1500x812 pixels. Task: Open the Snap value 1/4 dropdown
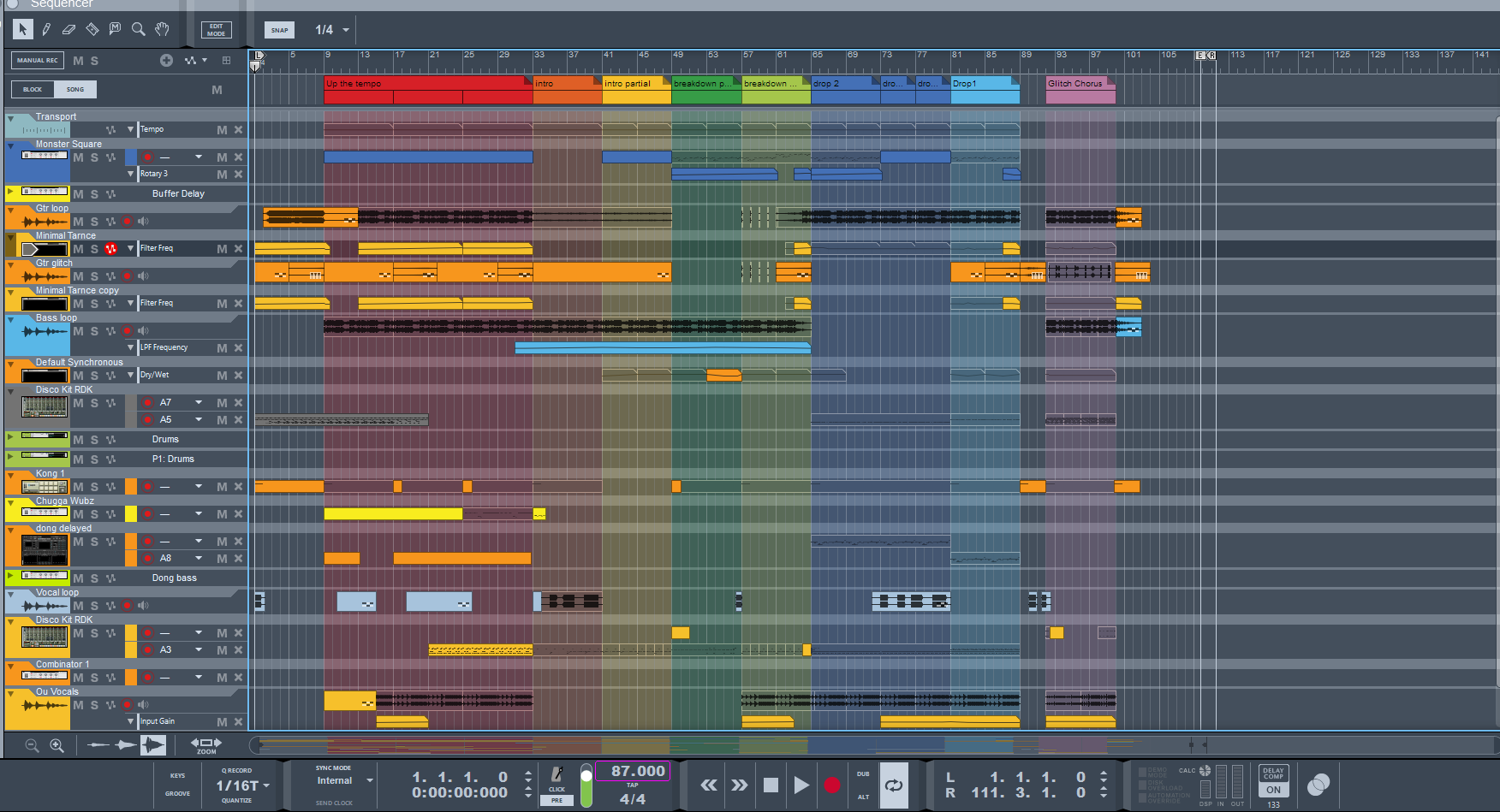click(346, 30)
